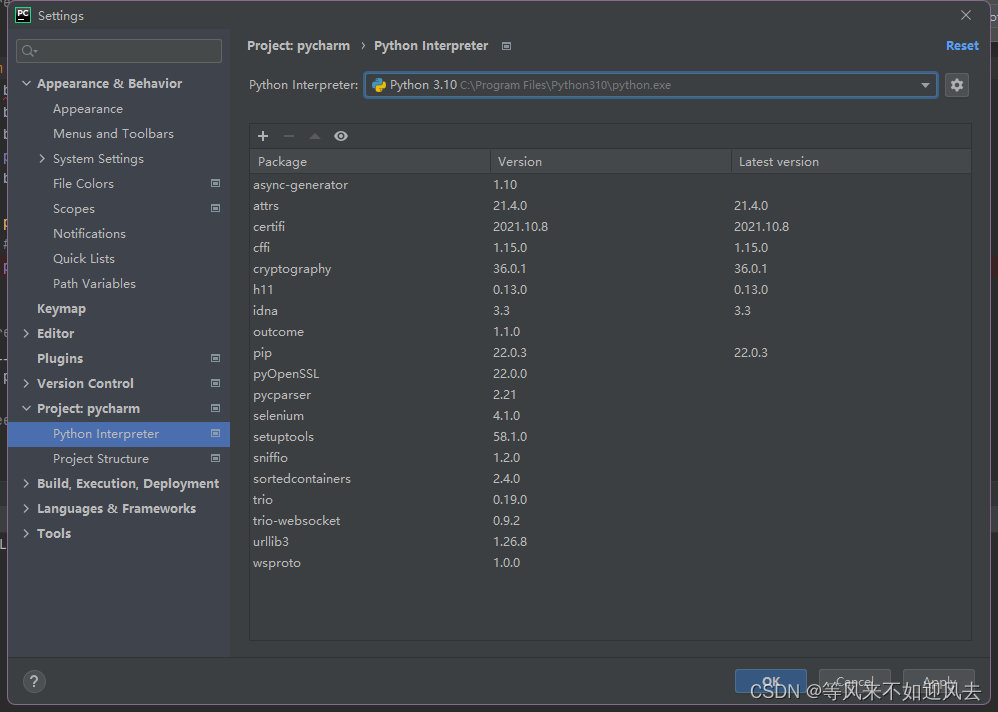998x712 pixels.
Task: Click the project icon beside File Colors
Action: tap(215, 183)
